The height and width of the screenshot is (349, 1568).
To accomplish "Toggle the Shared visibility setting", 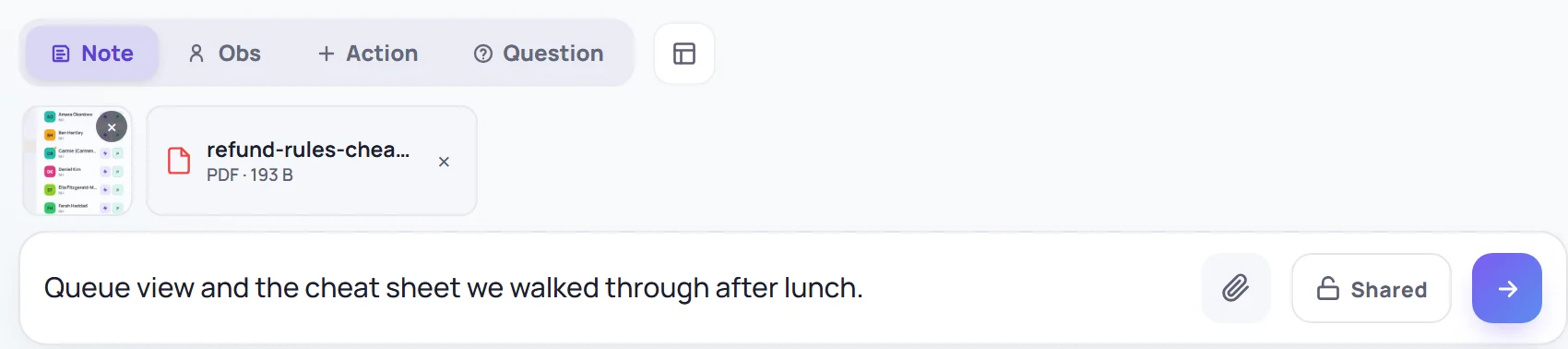I will (x=1371, y=288).
